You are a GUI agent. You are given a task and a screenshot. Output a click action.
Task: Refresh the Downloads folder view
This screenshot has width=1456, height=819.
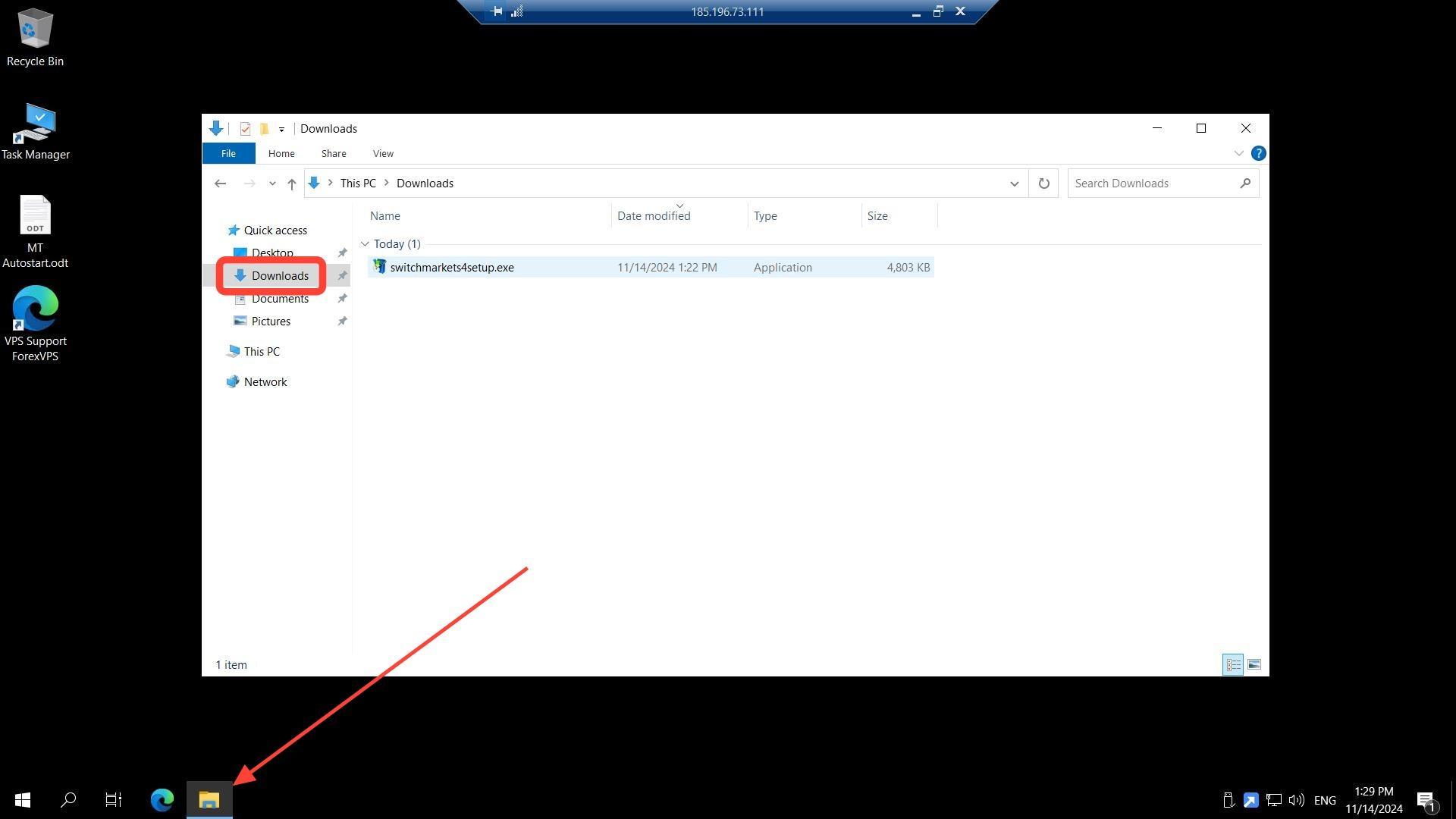1043,184
